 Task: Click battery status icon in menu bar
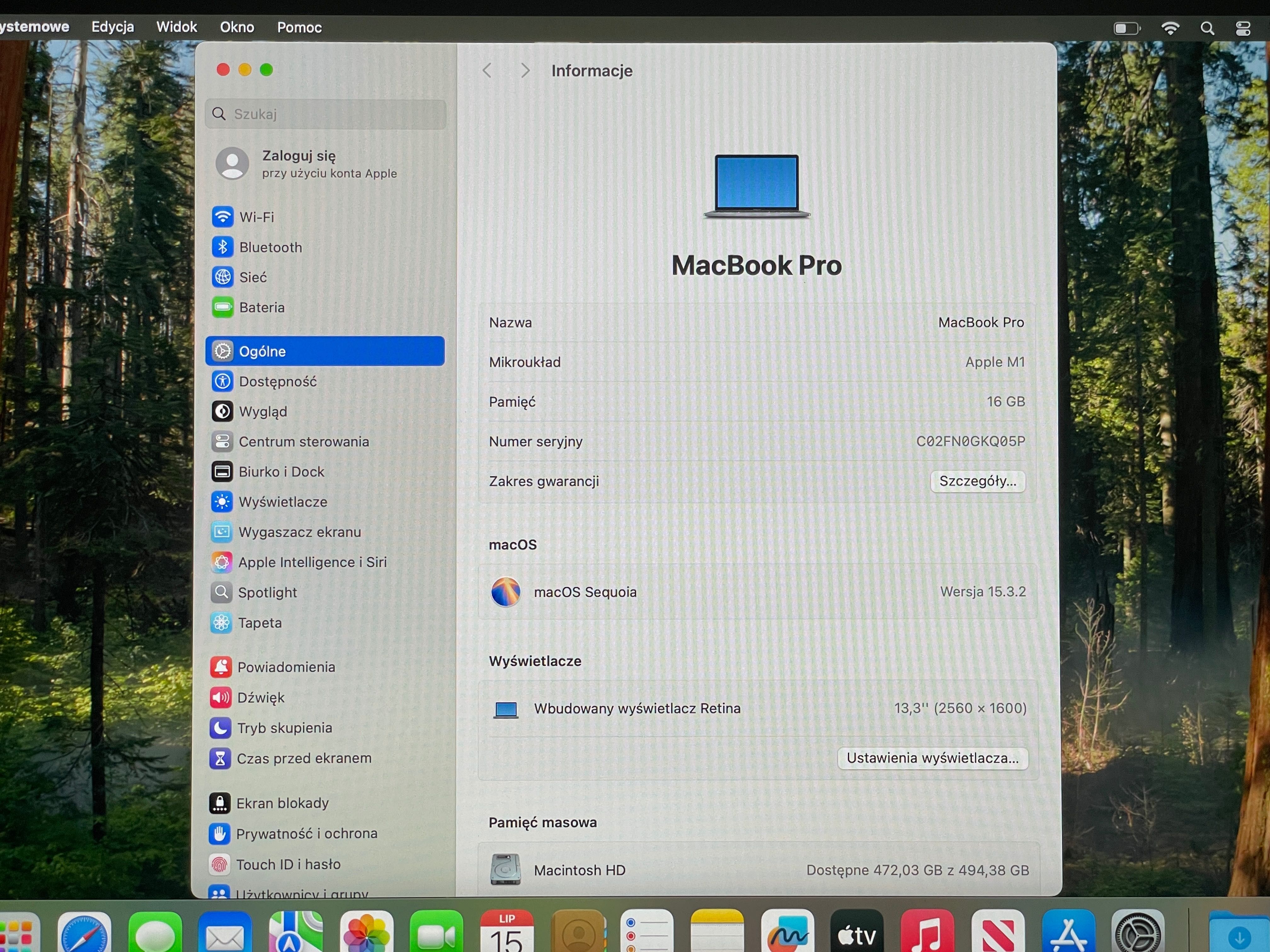tap(1126, 28)
